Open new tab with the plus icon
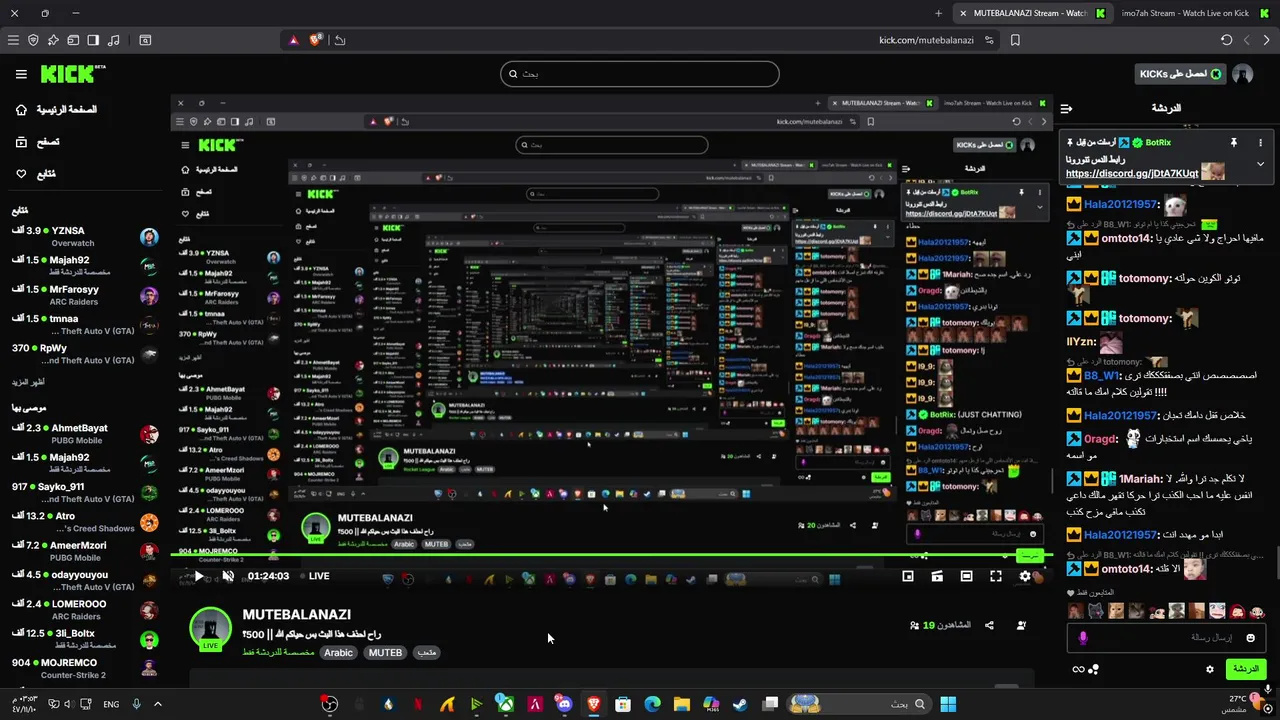This screenshot has width=1280, height=720. [x=938, y=13]
